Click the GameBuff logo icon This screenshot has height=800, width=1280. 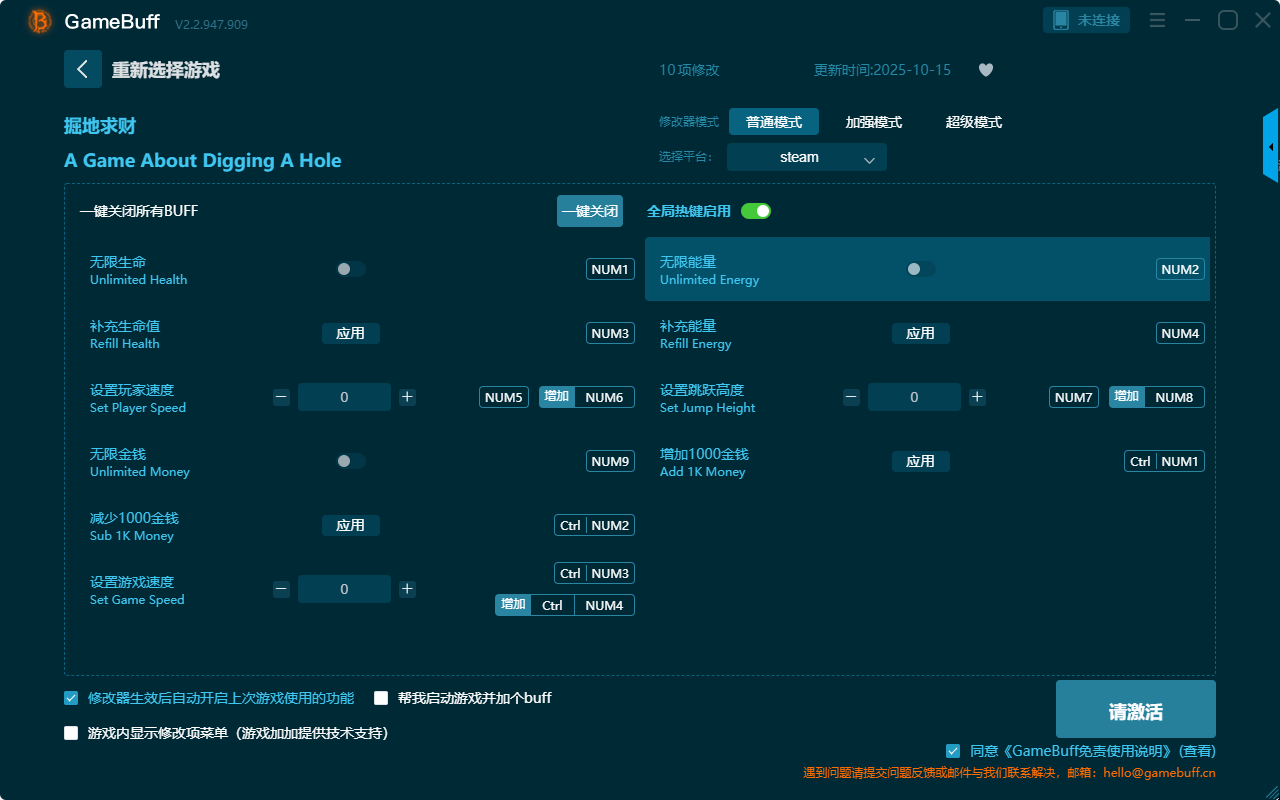[x=40, y=21]
